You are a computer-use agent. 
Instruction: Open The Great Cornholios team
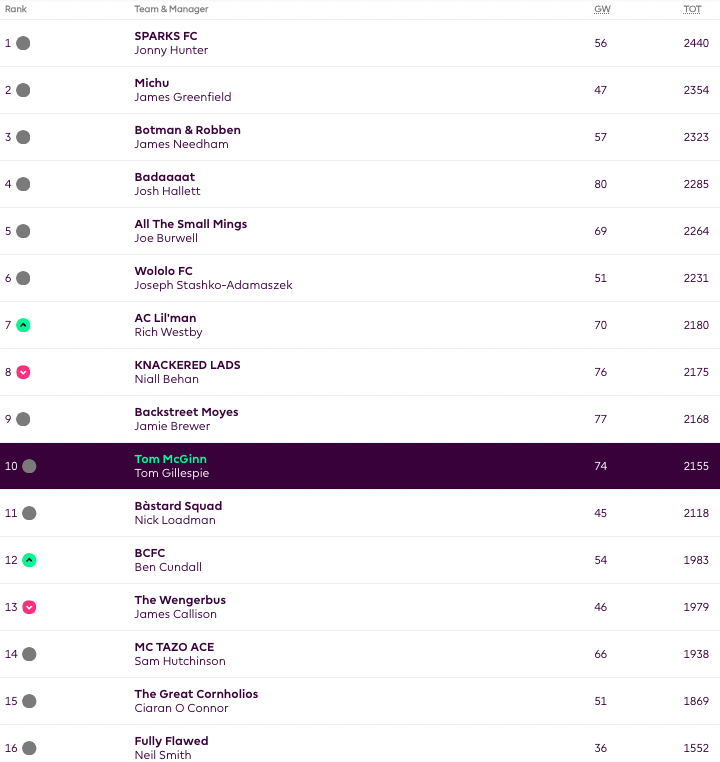pyautogui.click(x=196, y=694)
